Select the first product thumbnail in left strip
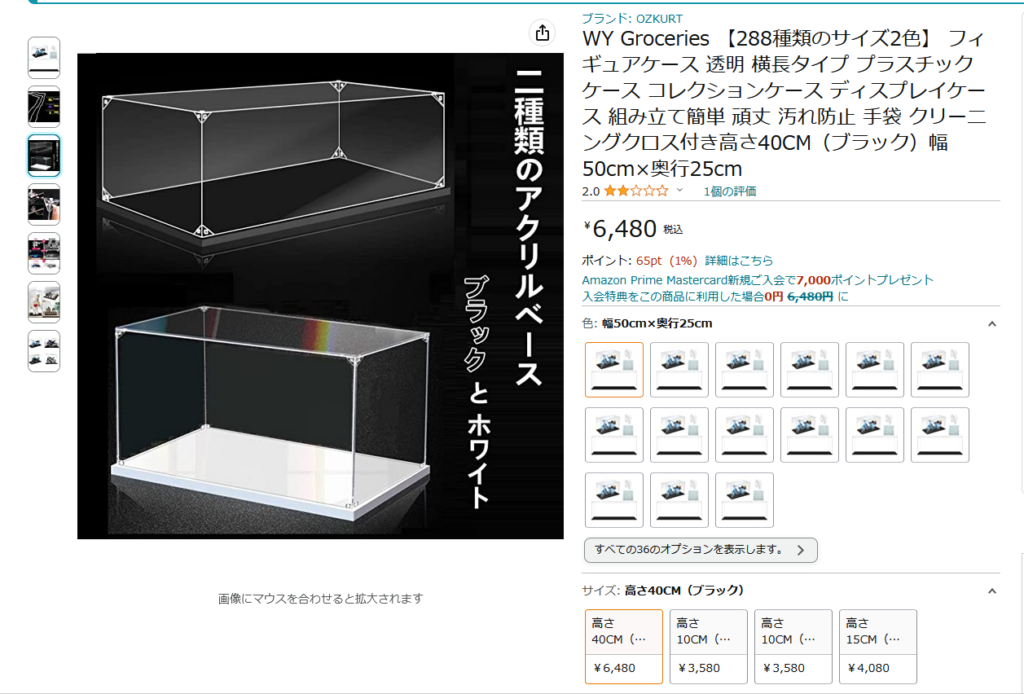1024x694 pixels. (x=44, y=57)
